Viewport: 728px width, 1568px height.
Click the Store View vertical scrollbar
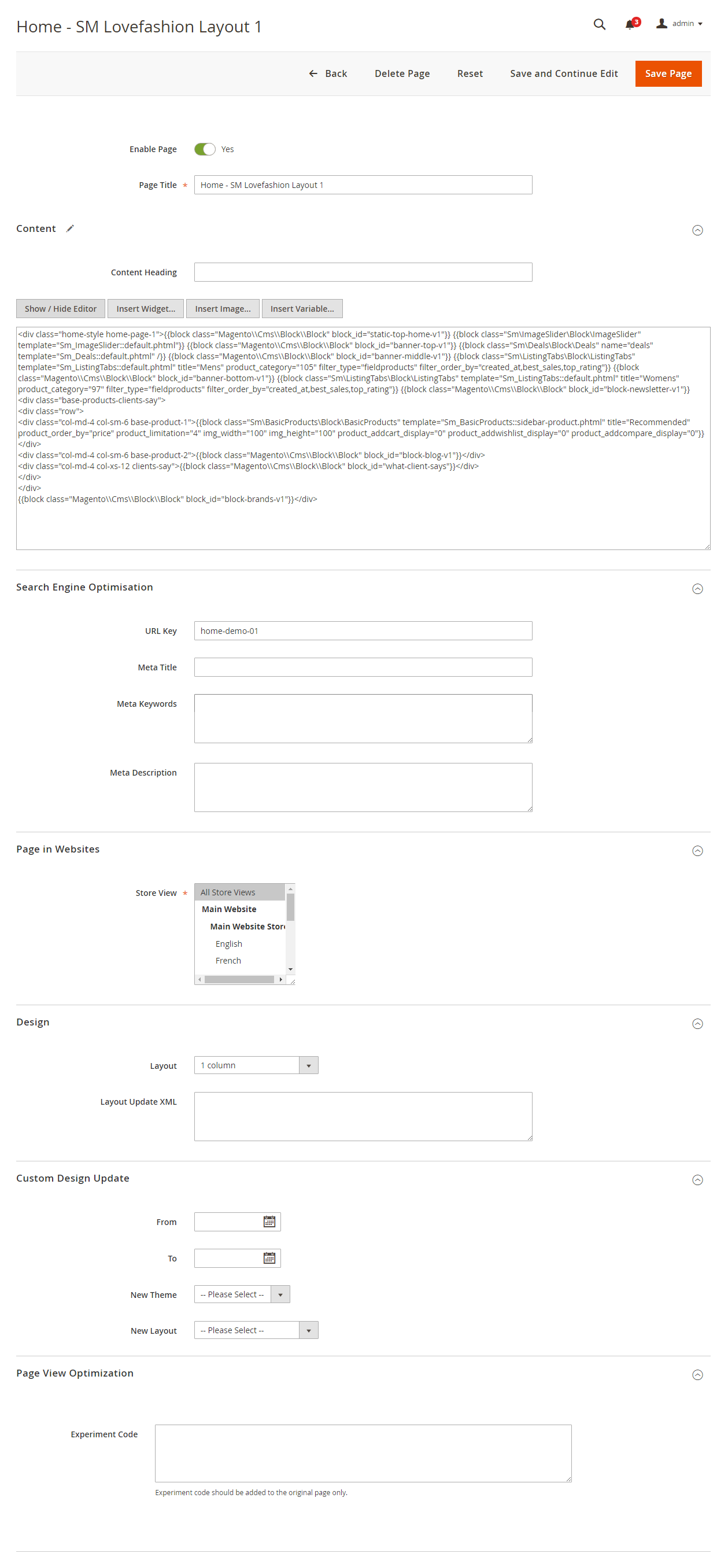point(290,907)
